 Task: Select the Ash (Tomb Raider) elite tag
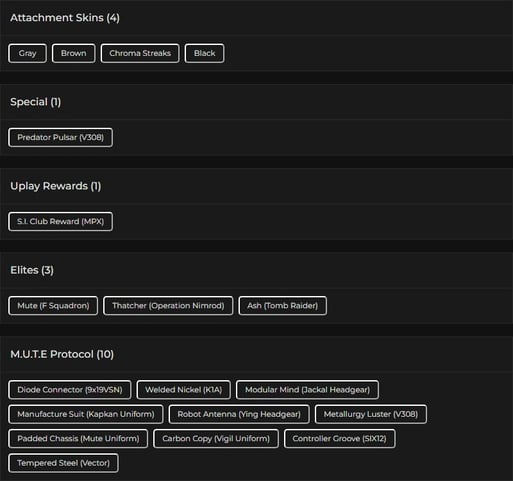[282, 306]
